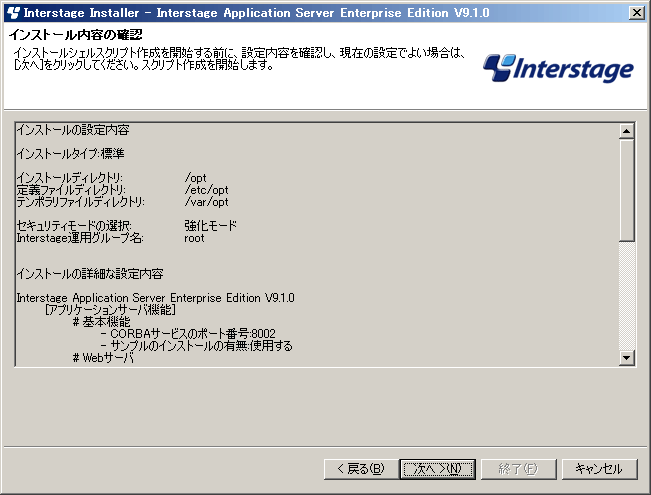This screenshot has height=495, width=651.
Task: Click the /opt install directory value
Action: (x=195, y=178)
